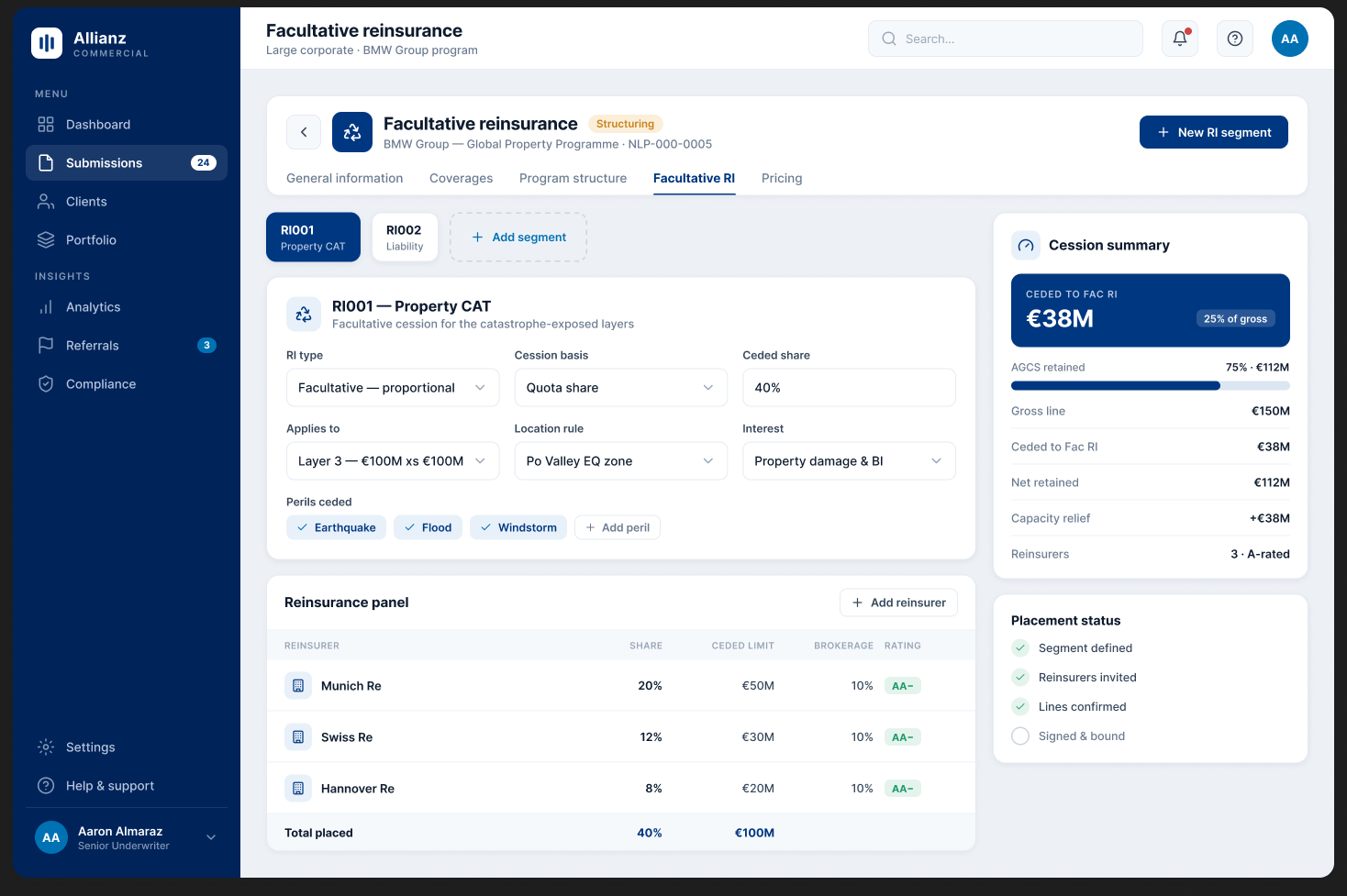The width and height of the screenshot is (1347, 896).
Task: Switch to the Program structure tab
Action: (x=573, y=179)
